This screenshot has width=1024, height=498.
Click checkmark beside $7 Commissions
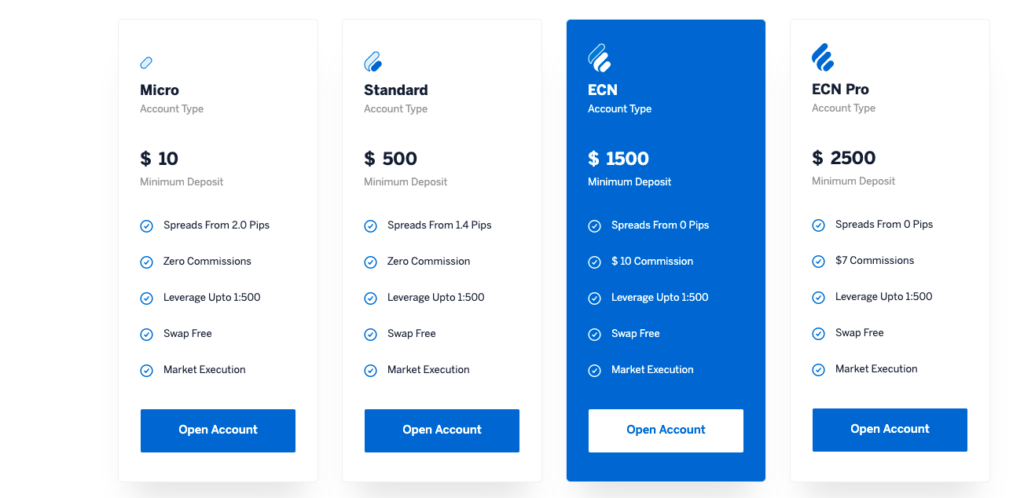click(818, 261)
